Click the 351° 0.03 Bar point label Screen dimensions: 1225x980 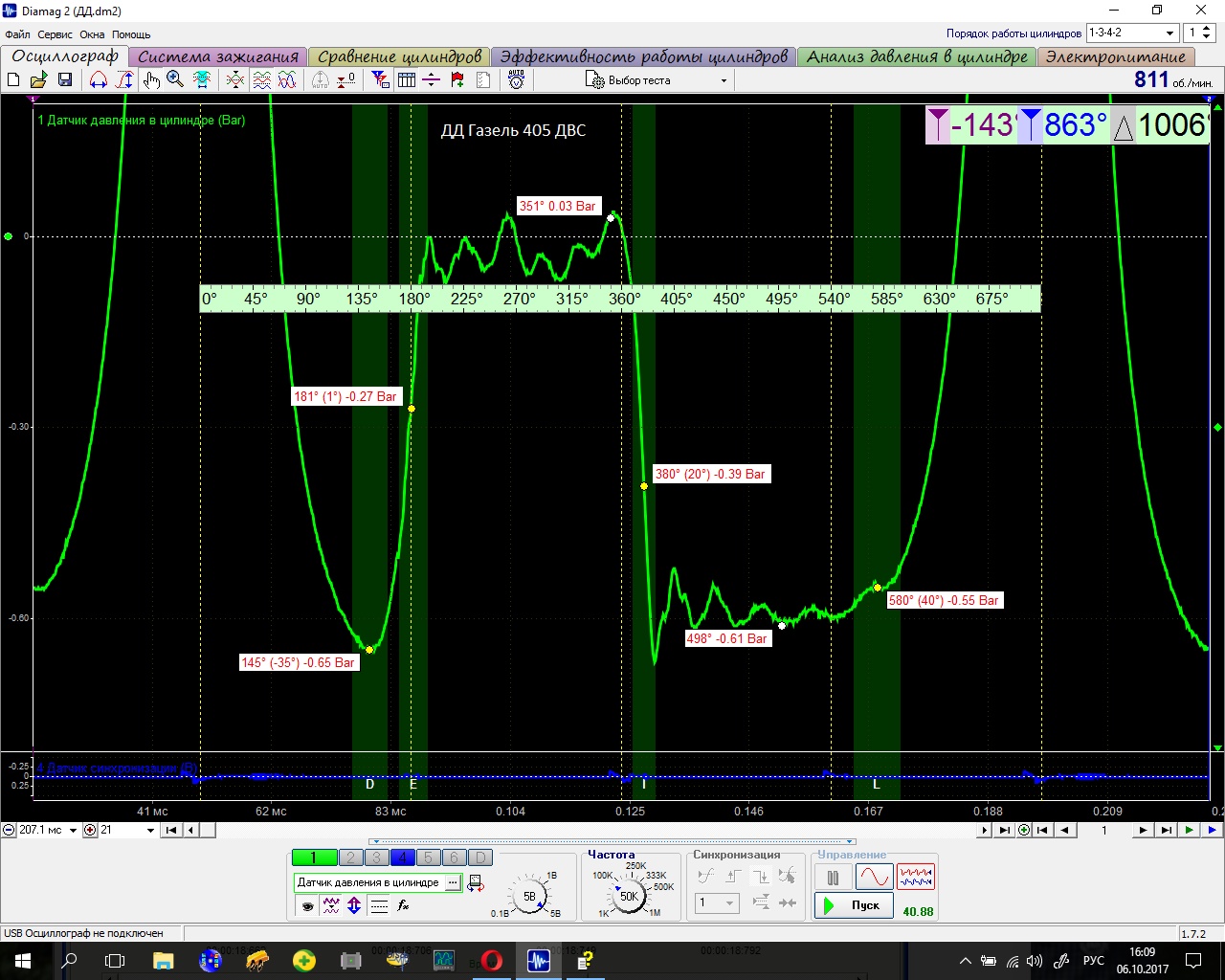558,206
